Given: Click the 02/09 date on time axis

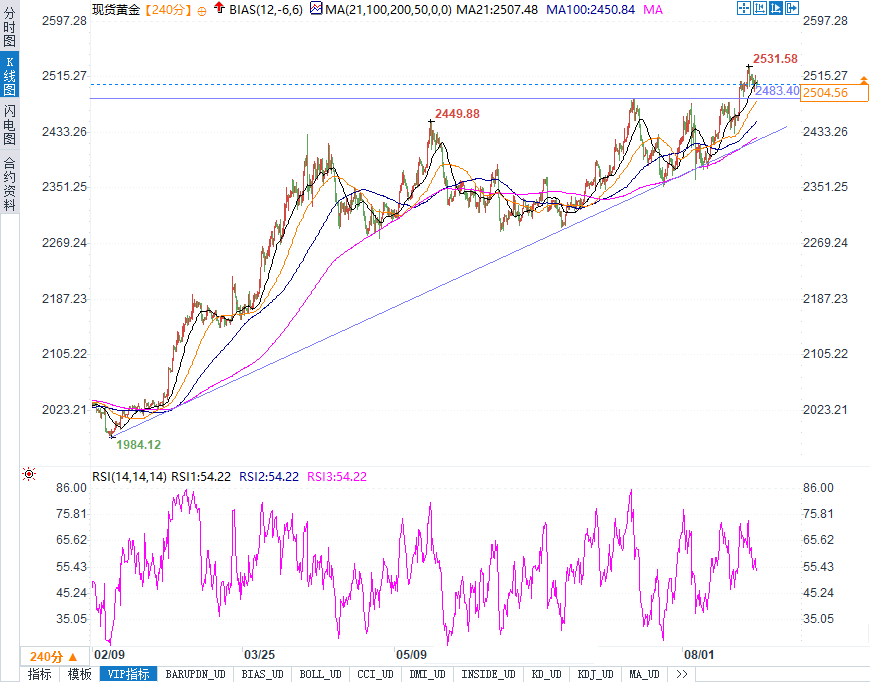Looking at the screenshot, I should pyautogui.click(x=109, y=655).
